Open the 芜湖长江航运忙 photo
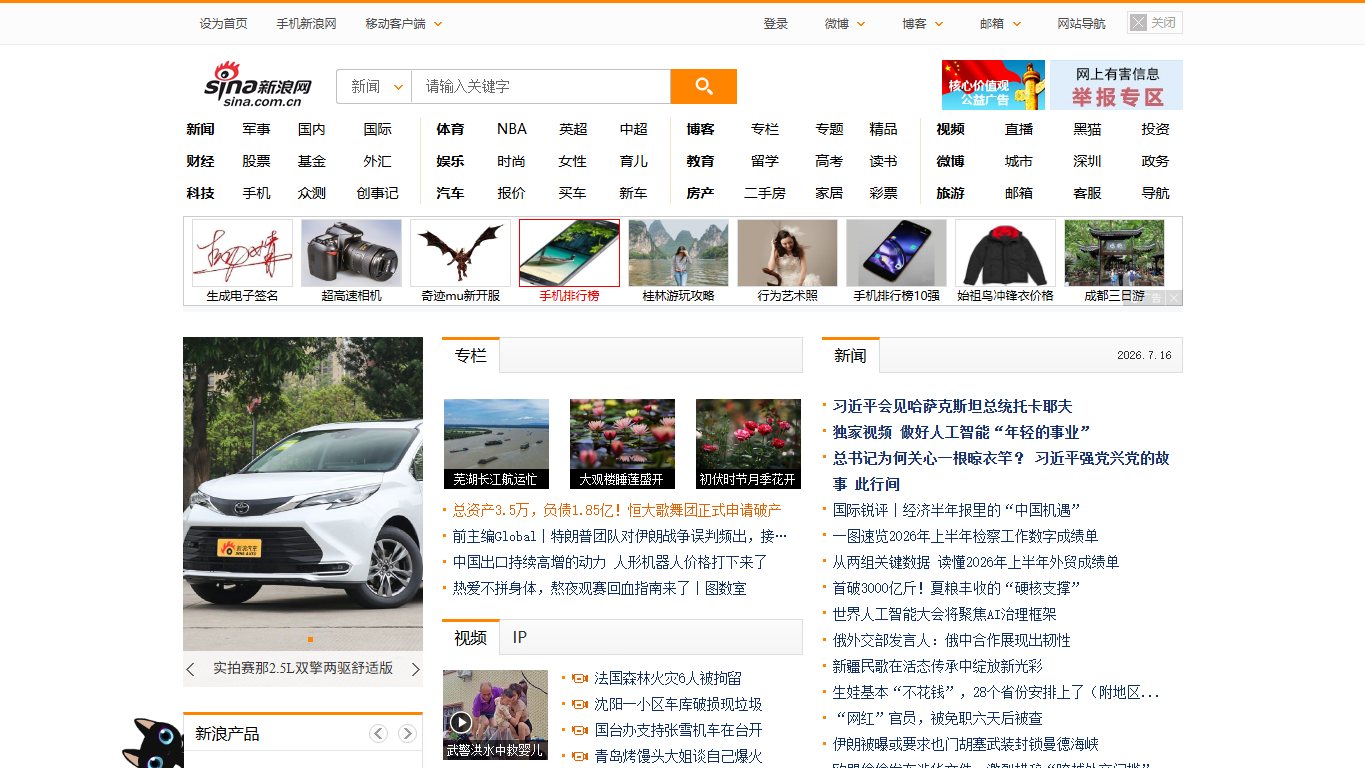1365x768 pixels. (496, 444)
